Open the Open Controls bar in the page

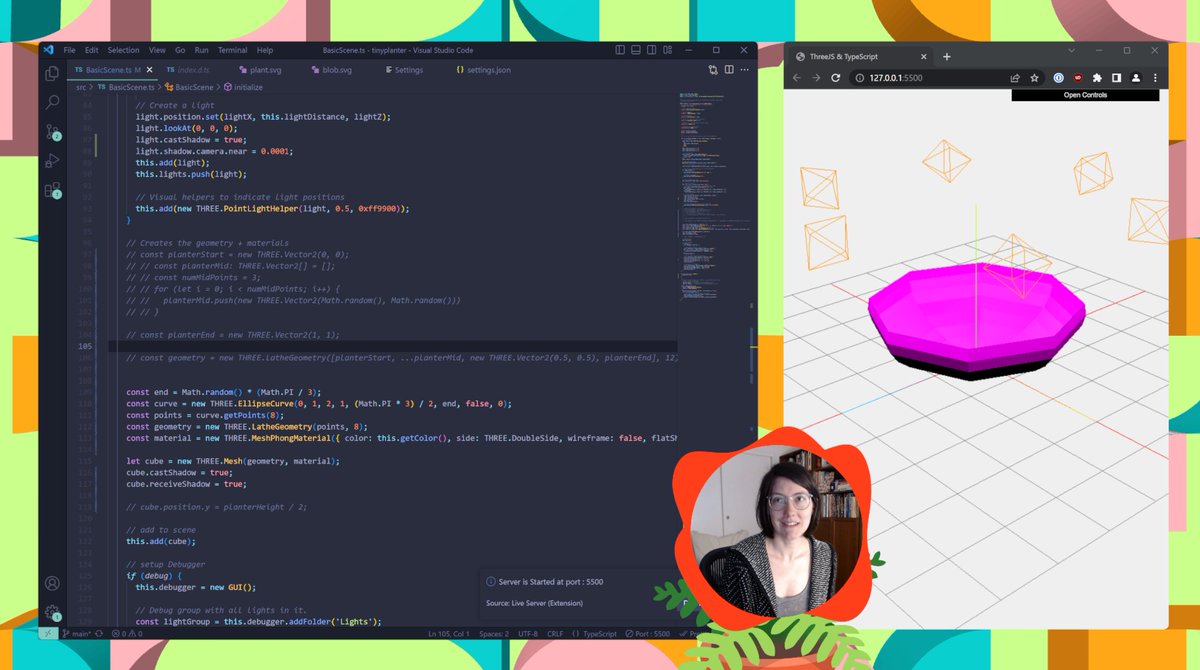tap(1085, 95)
